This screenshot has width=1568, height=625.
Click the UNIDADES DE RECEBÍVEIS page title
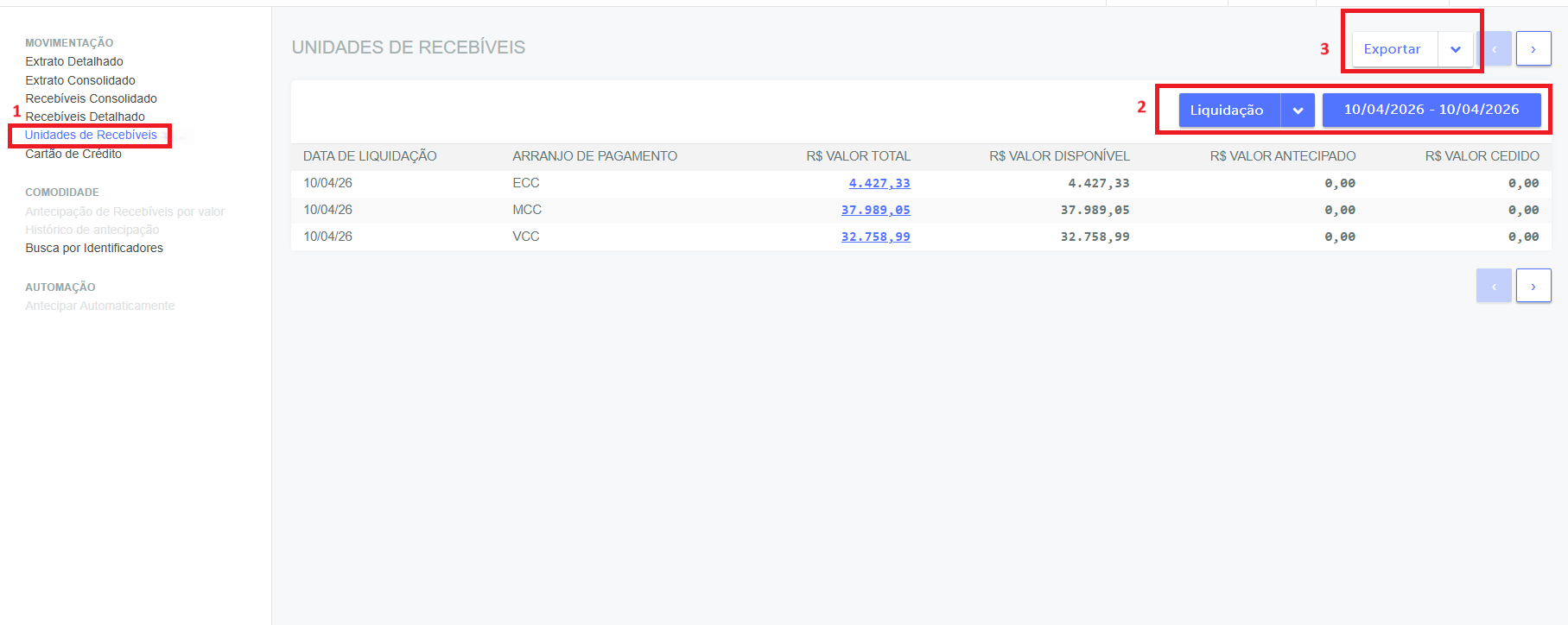409,47
